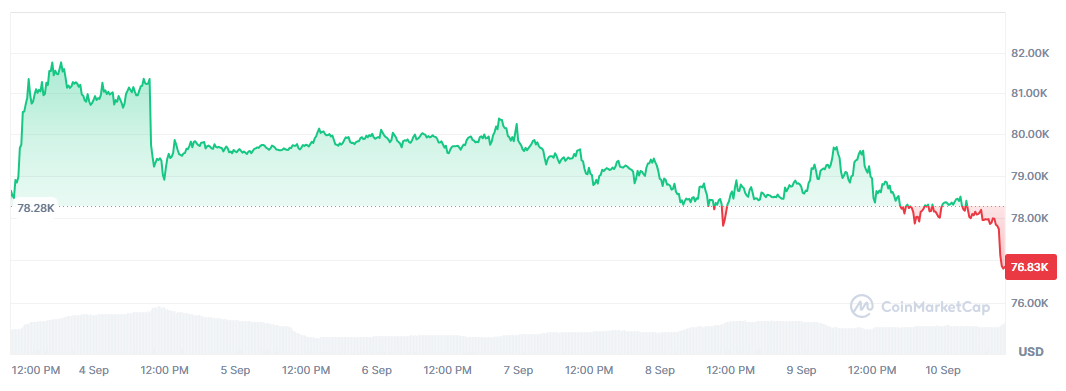Click the CoinMarketCap watermark logo icon
Viewport: 1066px width, 391px height.
click(862, 307)
